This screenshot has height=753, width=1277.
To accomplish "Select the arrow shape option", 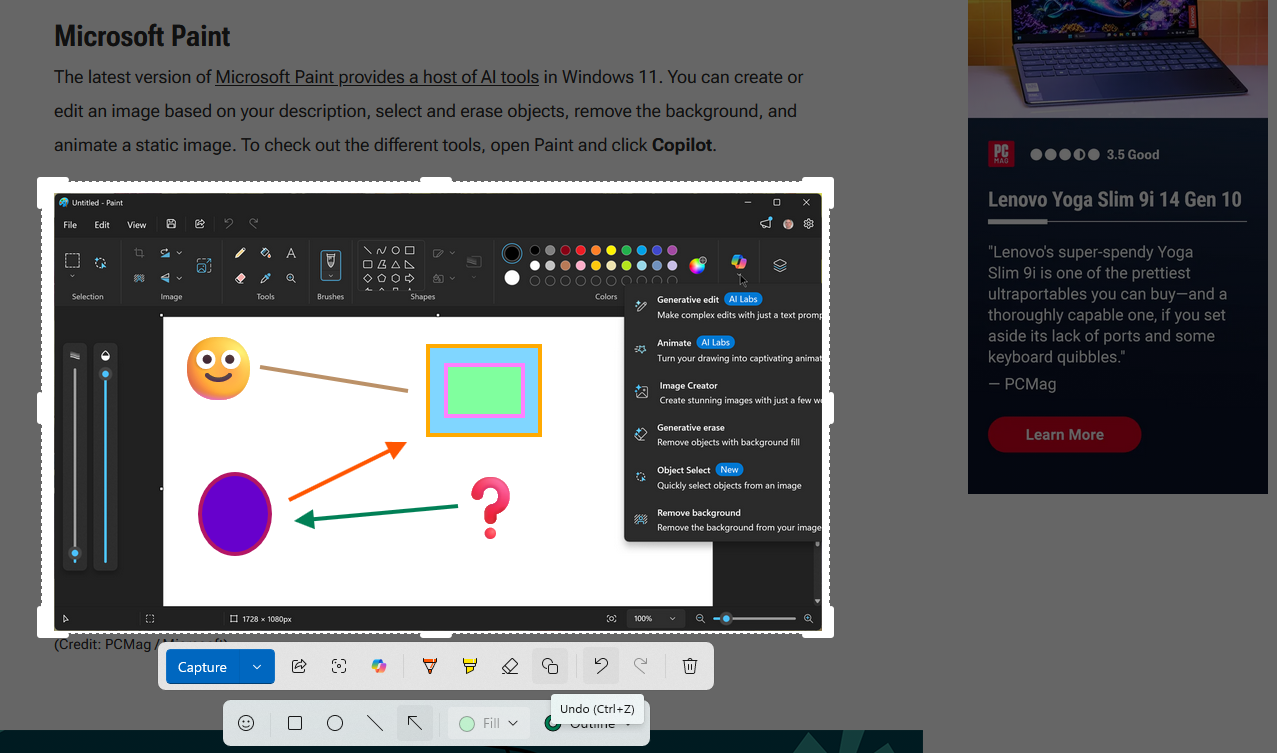I will (415, 723).
